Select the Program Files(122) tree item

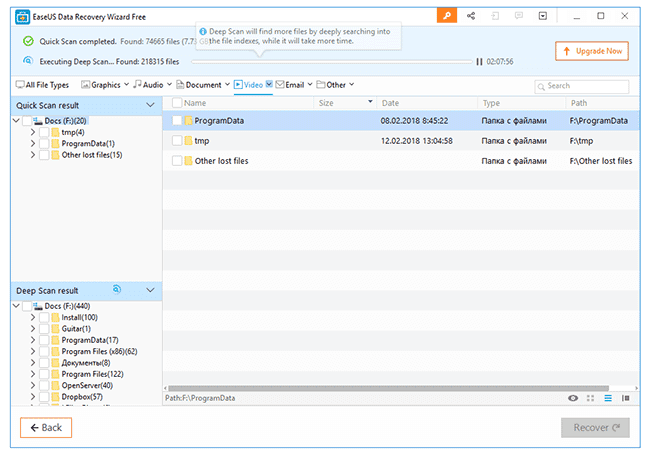click(x=92, y=374)
